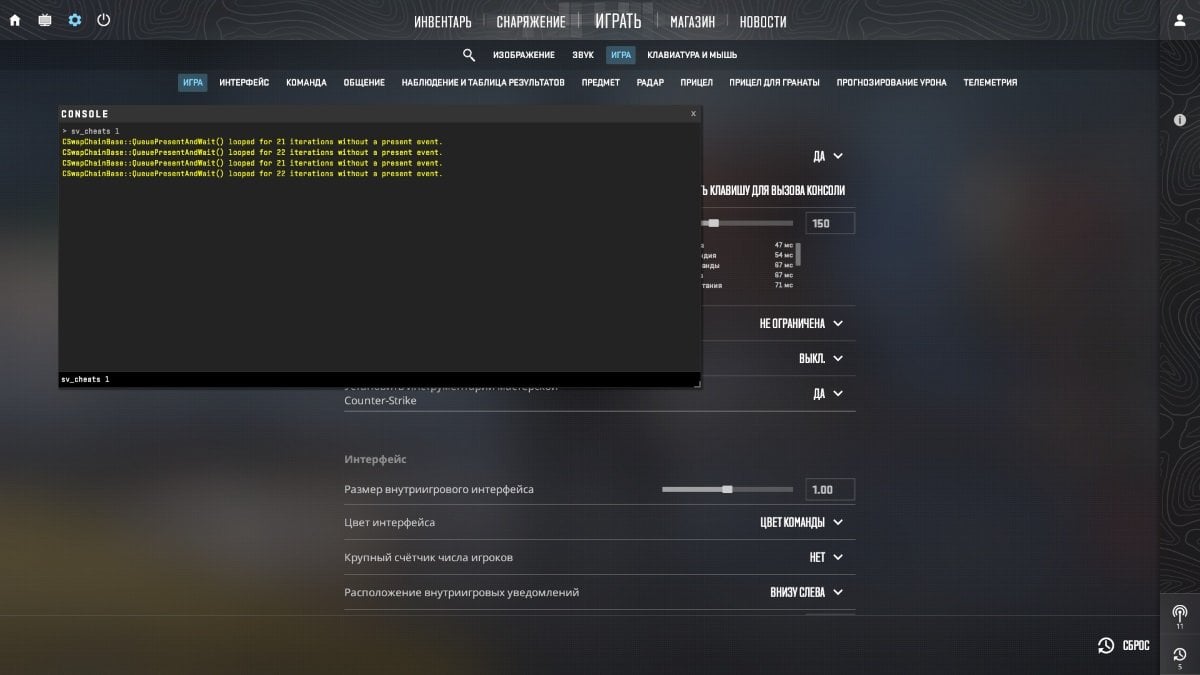The width and height of the screenshot is (1200, 675).
Task: Switch to ЗВУК settings tab
Action: [x=583, y=55]
